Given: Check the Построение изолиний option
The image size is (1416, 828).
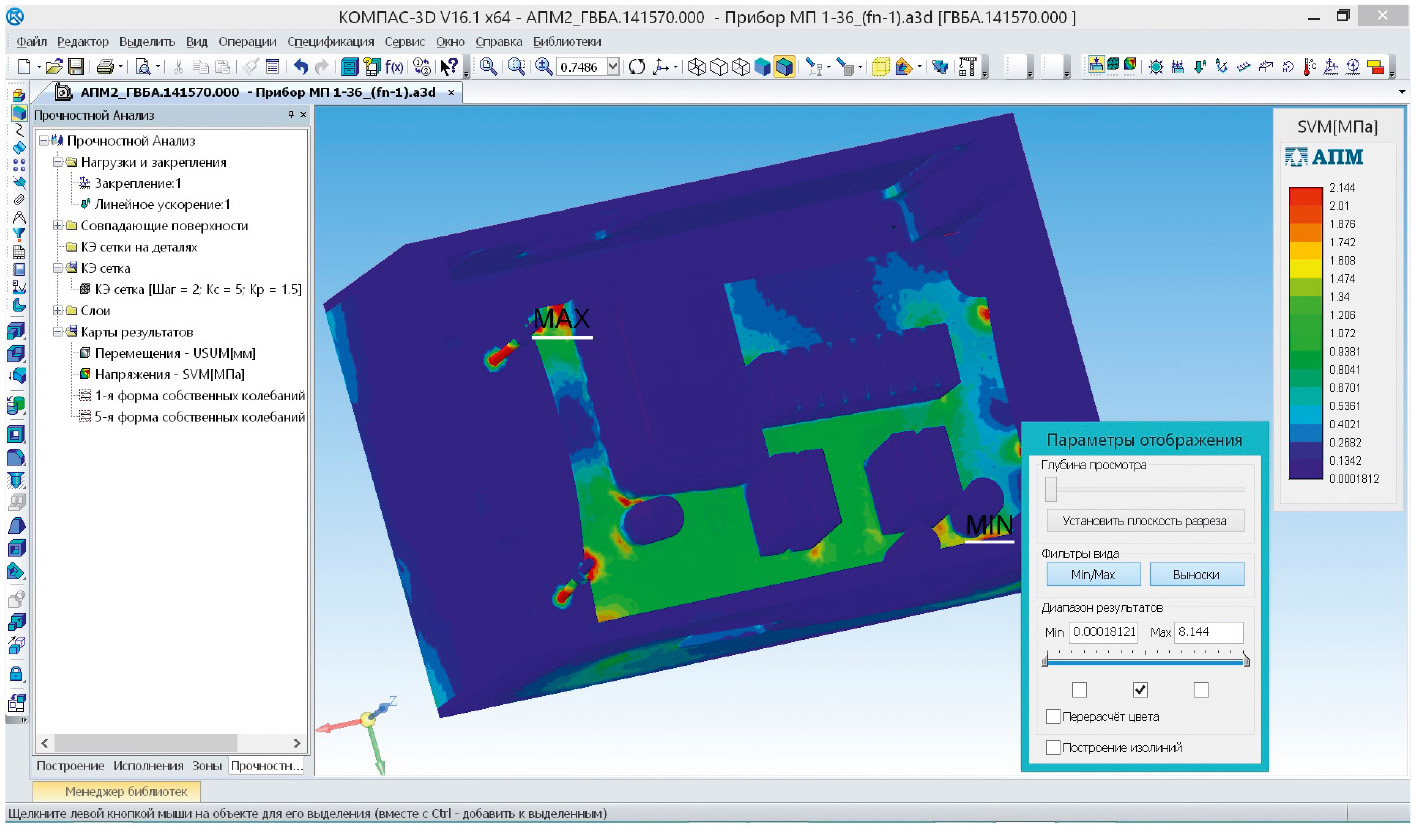Looking at the screenshot, I should click(x=1053, y=747).
